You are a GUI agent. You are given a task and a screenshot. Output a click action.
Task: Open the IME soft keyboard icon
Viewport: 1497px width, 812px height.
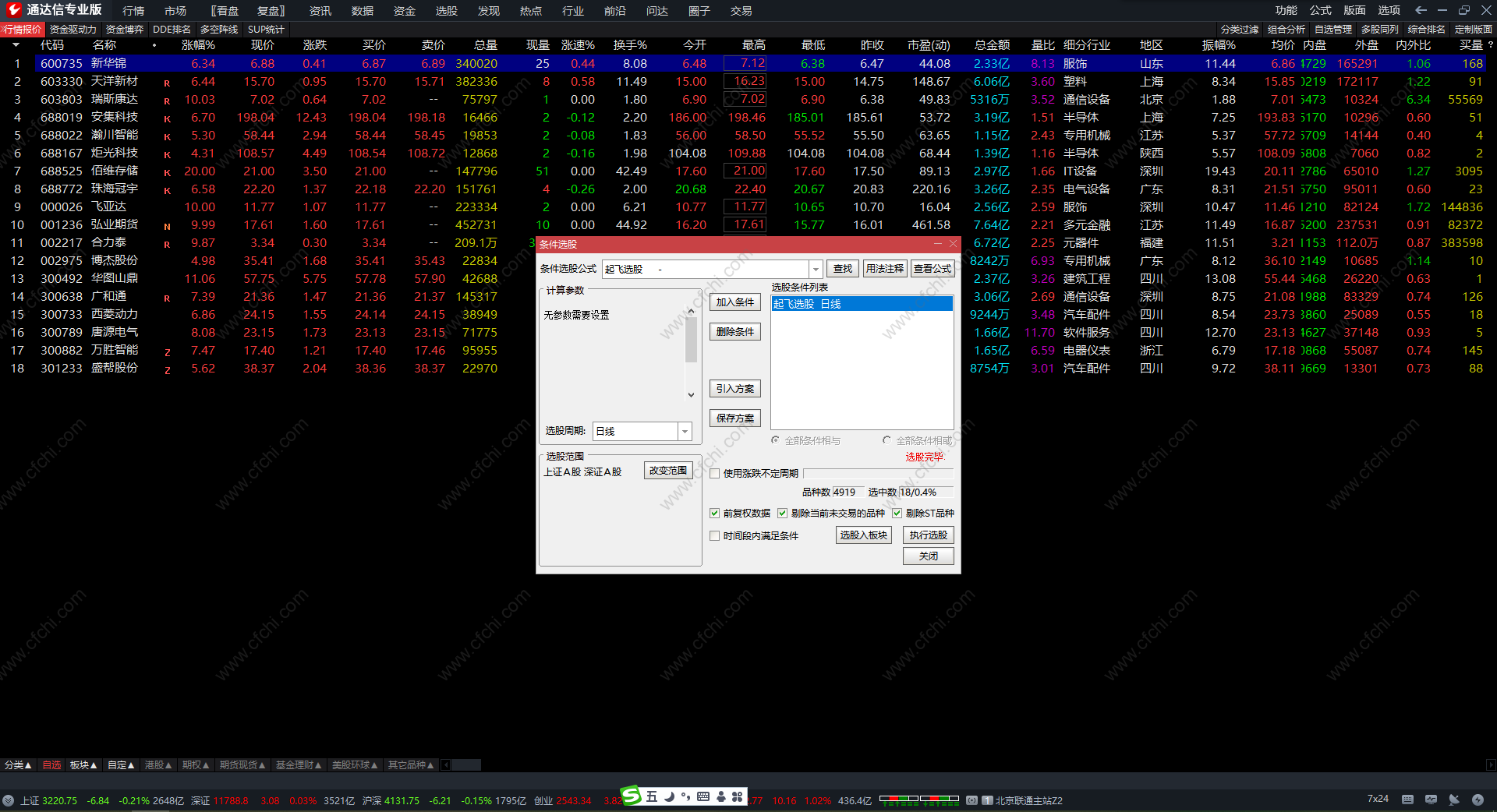pyautogui.click(x=703, y=796)
